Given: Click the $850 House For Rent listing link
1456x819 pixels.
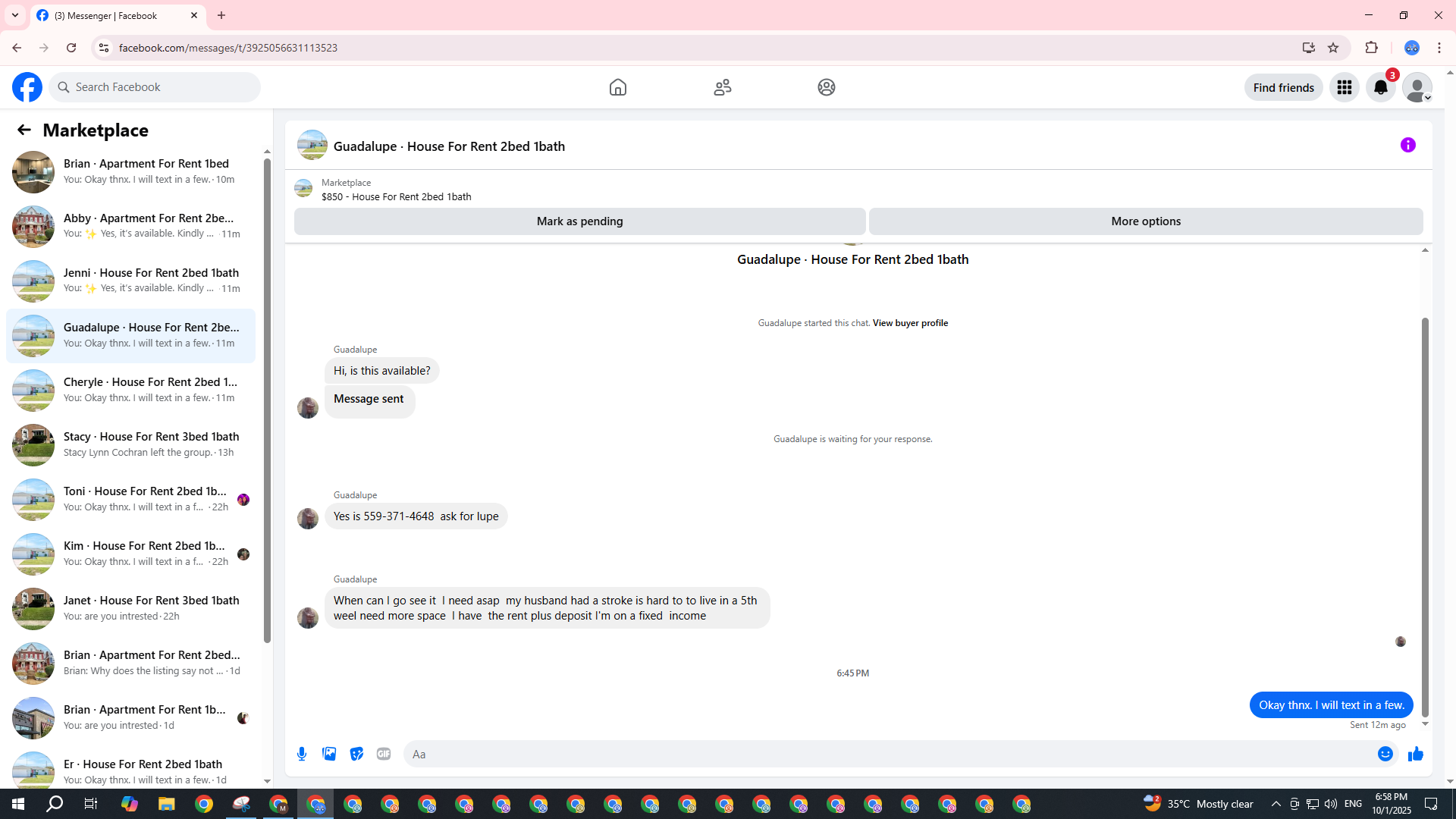Looking at the screenshot, I should pyautogui.click(x=396, y=196).
